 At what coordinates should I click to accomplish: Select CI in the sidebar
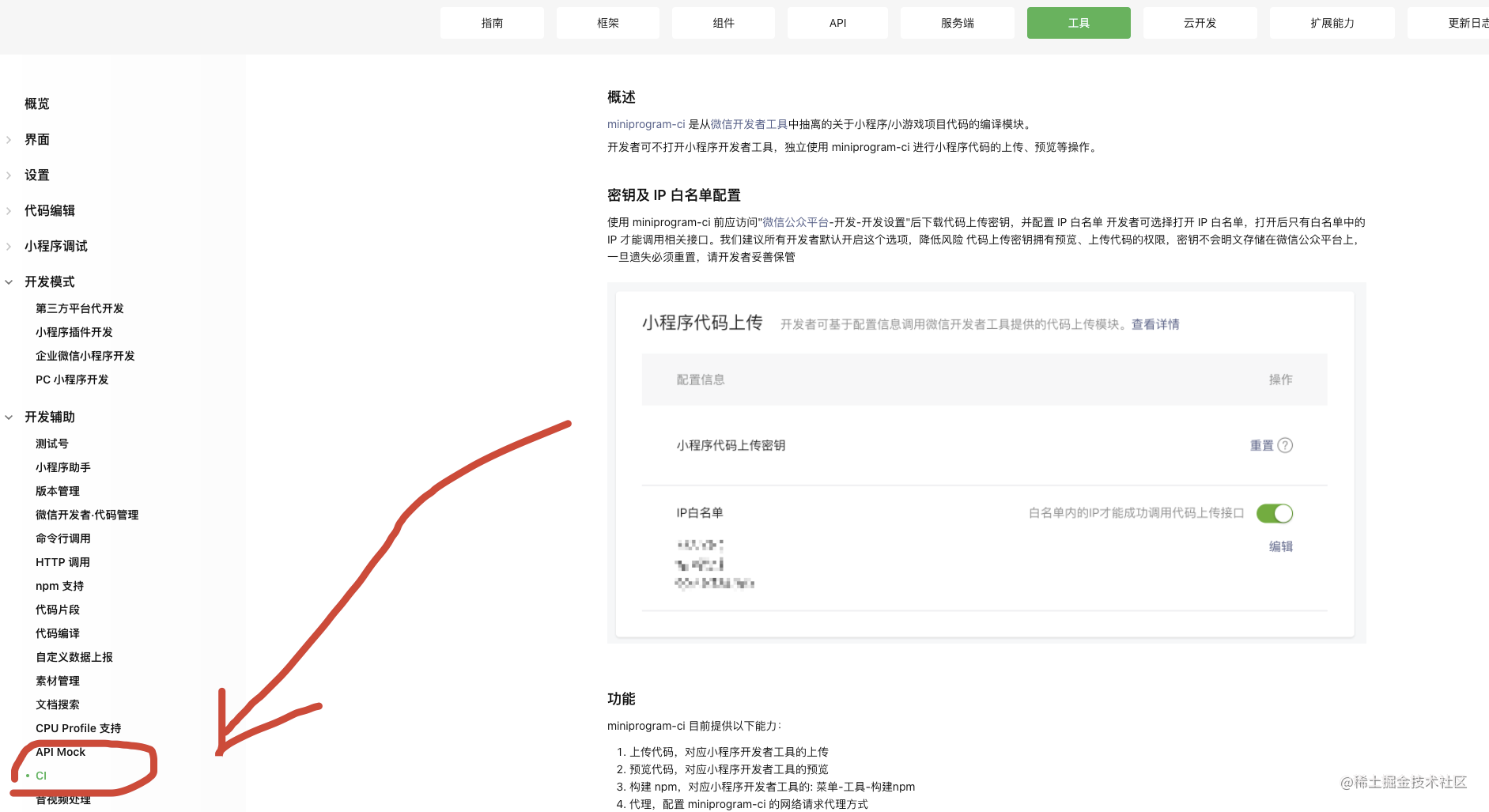pos(41,776)
